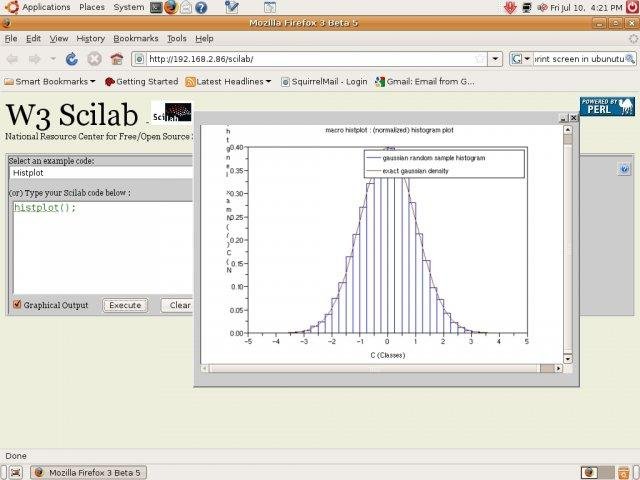
Task: Click the notes checklist launcher in the top panel
Action: 231,7
